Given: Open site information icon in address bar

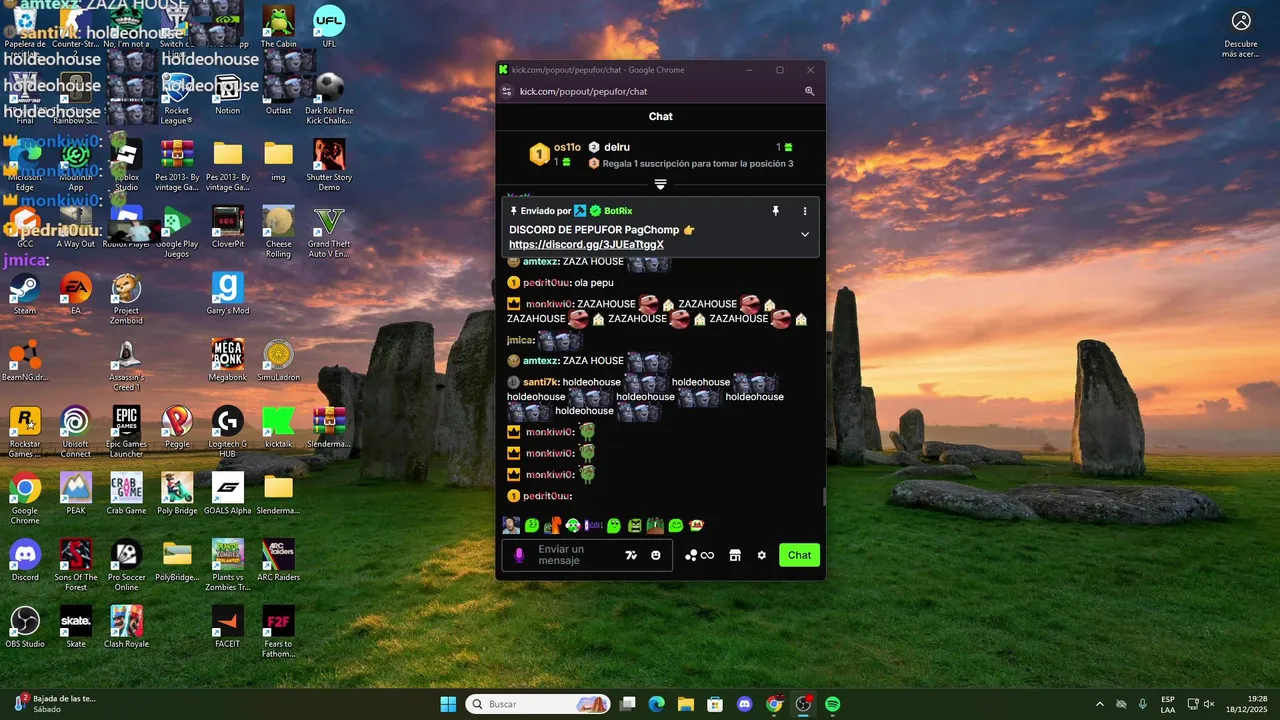Looking at the screenshot, I should click(x=506, y=91).
